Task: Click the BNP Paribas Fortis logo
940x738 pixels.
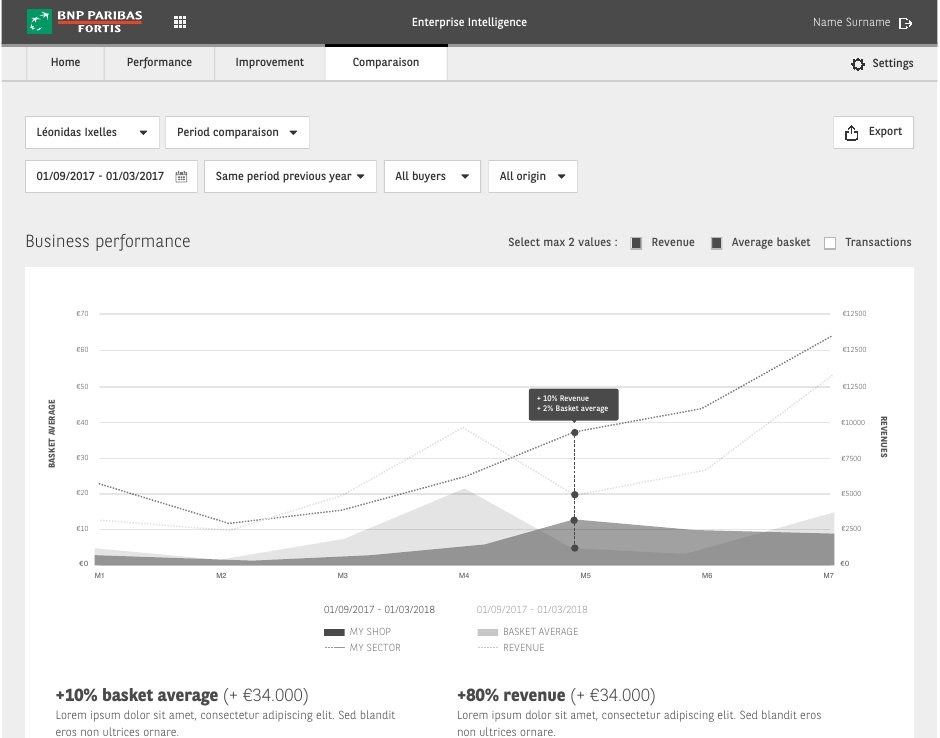Action: click(x=85, y=22)
